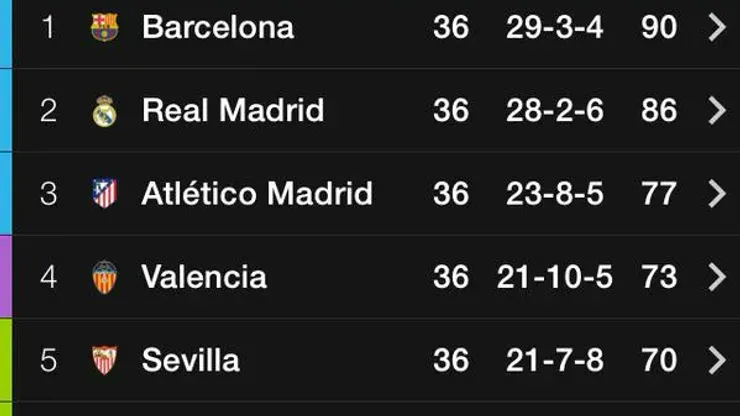Select the Real Madrid team name
The image size is (740, 416).
point(233,110)
